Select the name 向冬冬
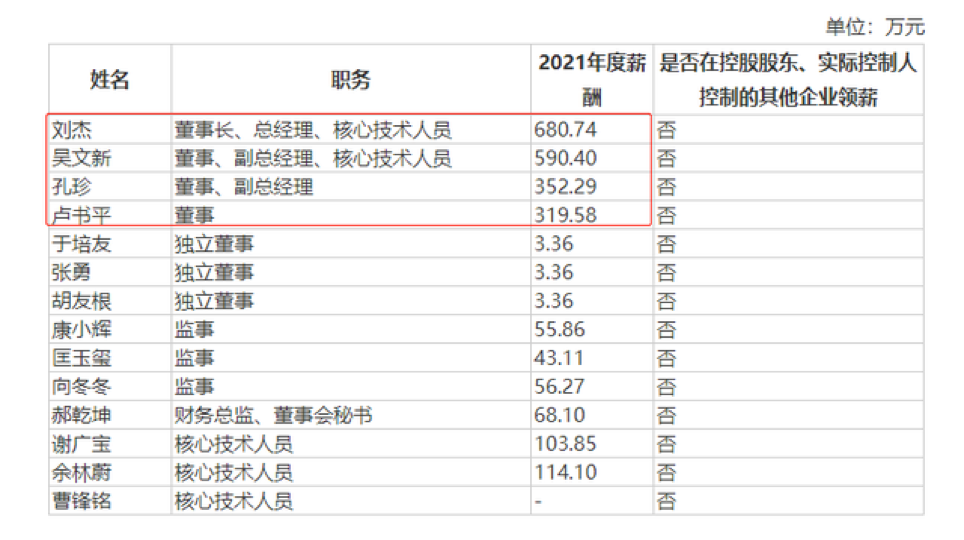The width and height of the screenshot is (964, 540). (x=82, y=387)
